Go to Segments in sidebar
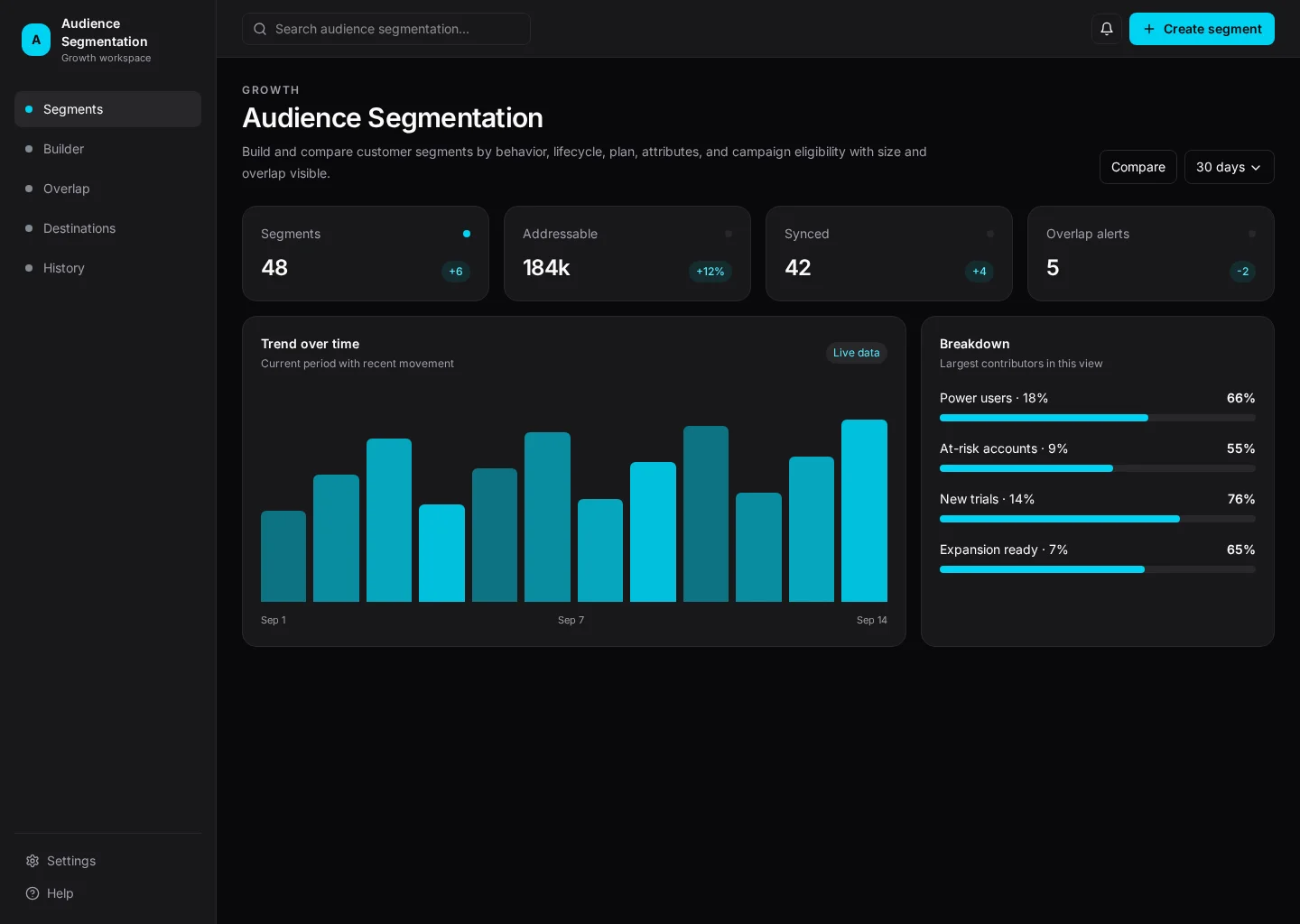1300x924 pixels. pyautogui.click(x=107, y=109)
